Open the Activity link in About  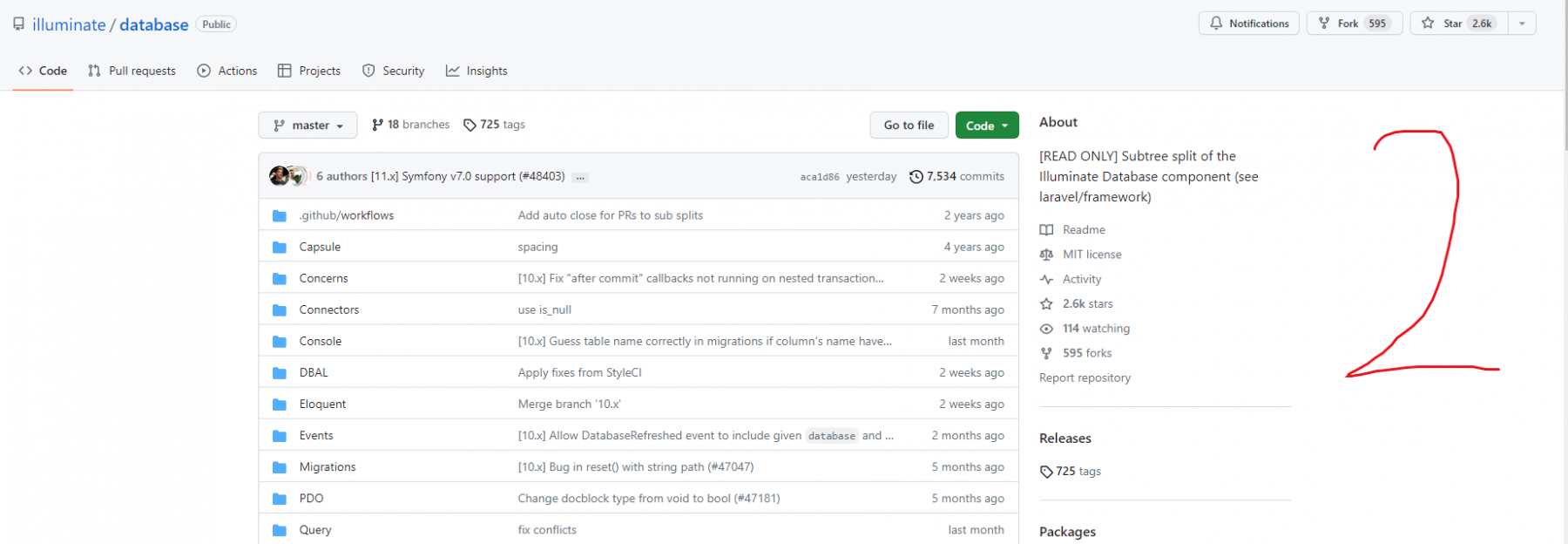(1071, 279)
